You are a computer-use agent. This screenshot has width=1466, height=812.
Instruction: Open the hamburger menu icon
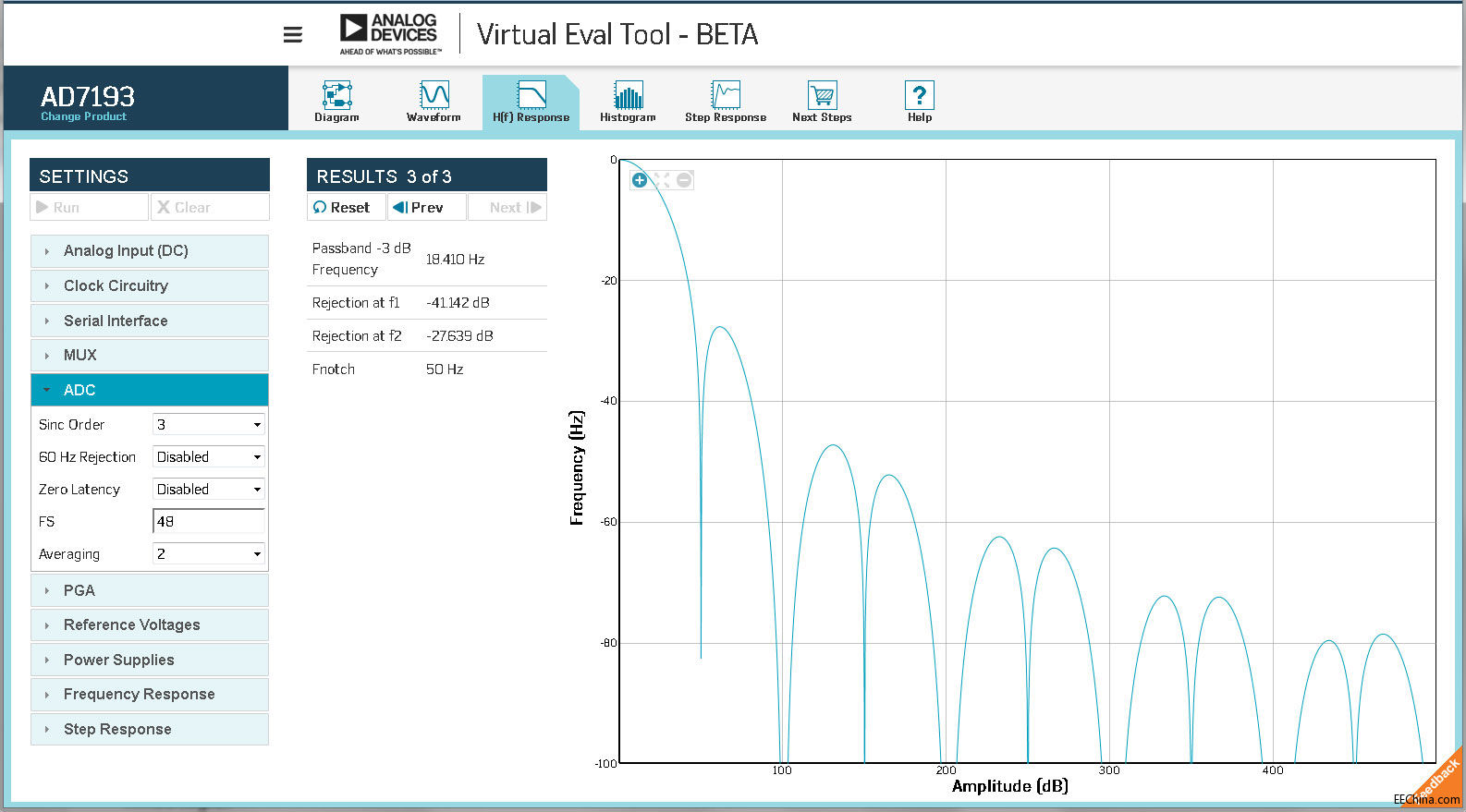293,35
